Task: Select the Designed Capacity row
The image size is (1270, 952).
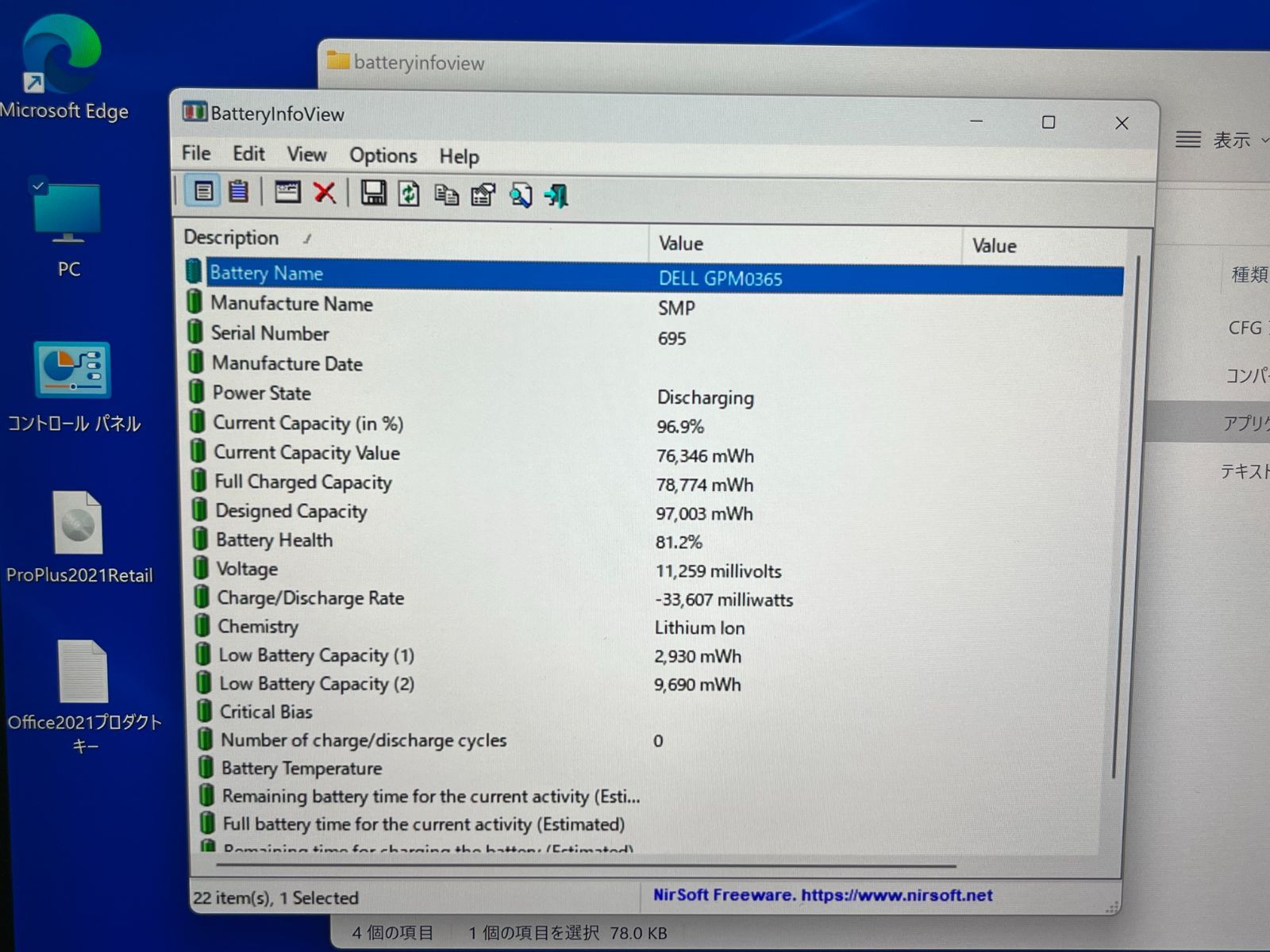Action: [x=655, y=512]
